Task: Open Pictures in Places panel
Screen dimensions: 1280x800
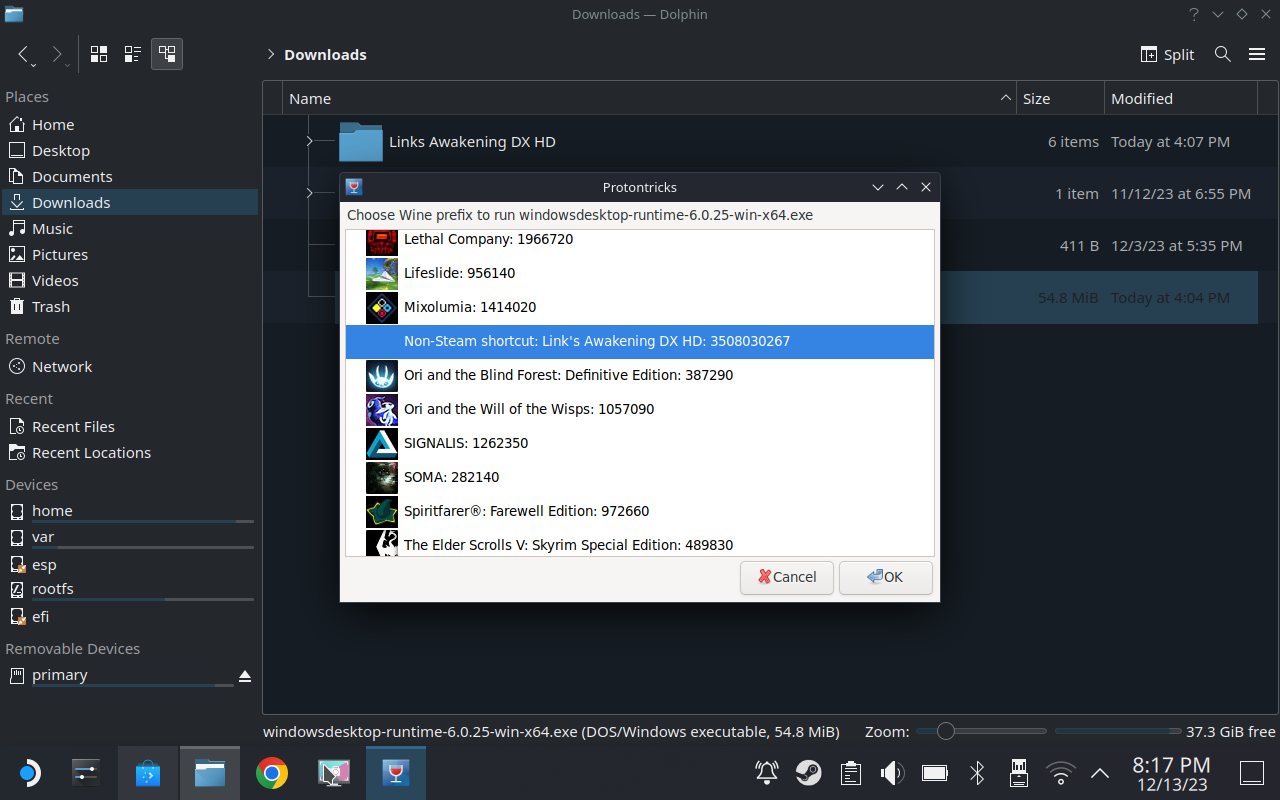Action: pyautogui.click(x=129, y=255)
